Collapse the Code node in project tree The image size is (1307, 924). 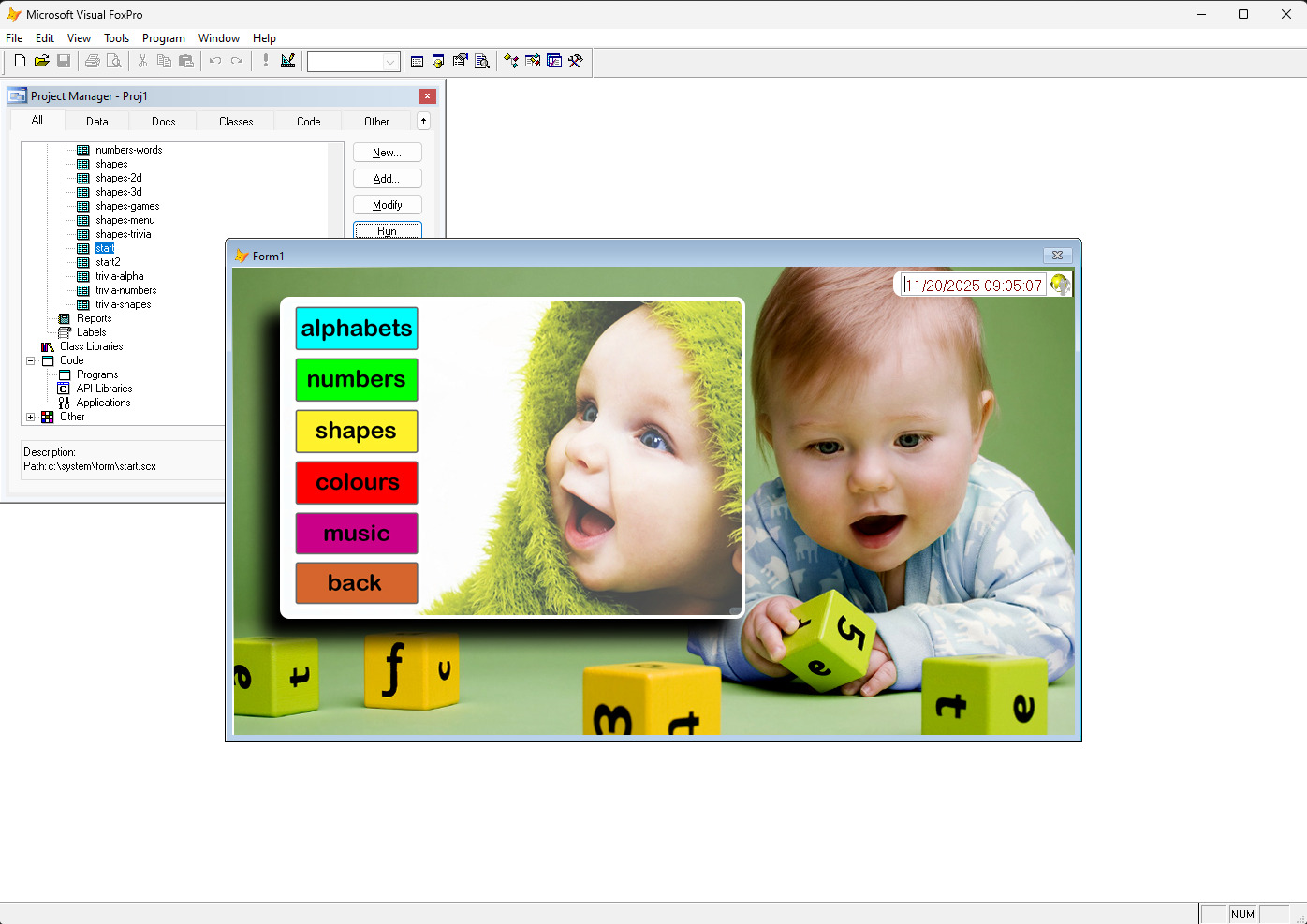[x=31, y=360]
